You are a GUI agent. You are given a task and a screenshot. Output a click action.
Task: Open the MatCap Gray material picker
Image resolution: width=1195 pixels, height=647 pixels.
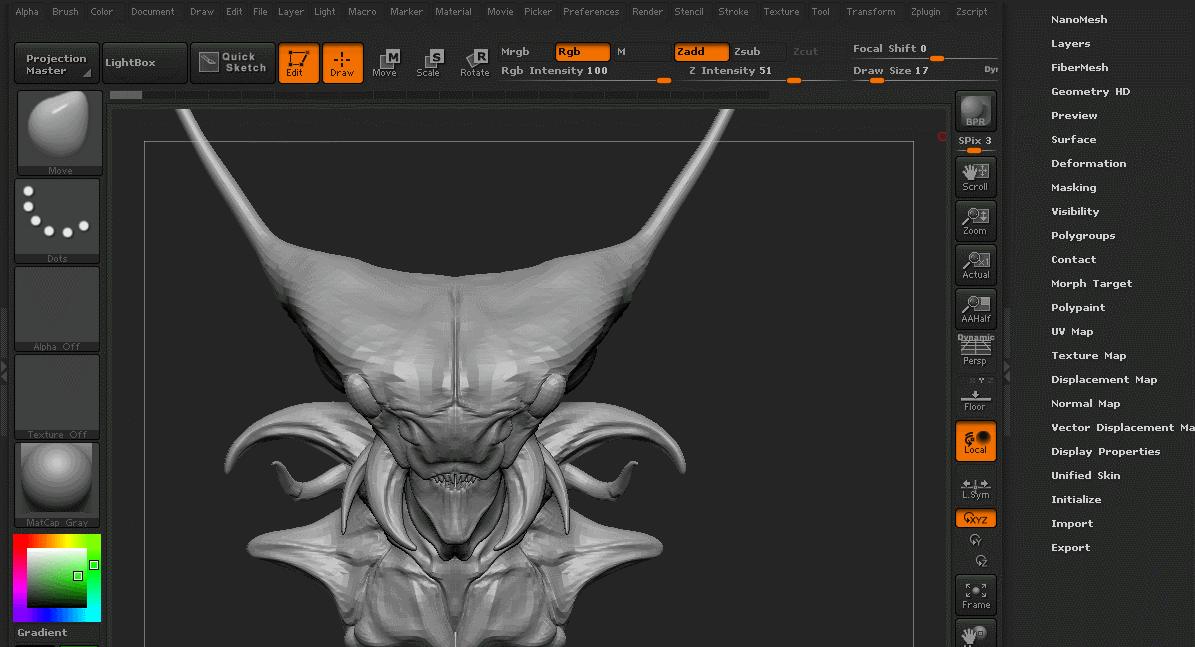[x=57, y=485]
